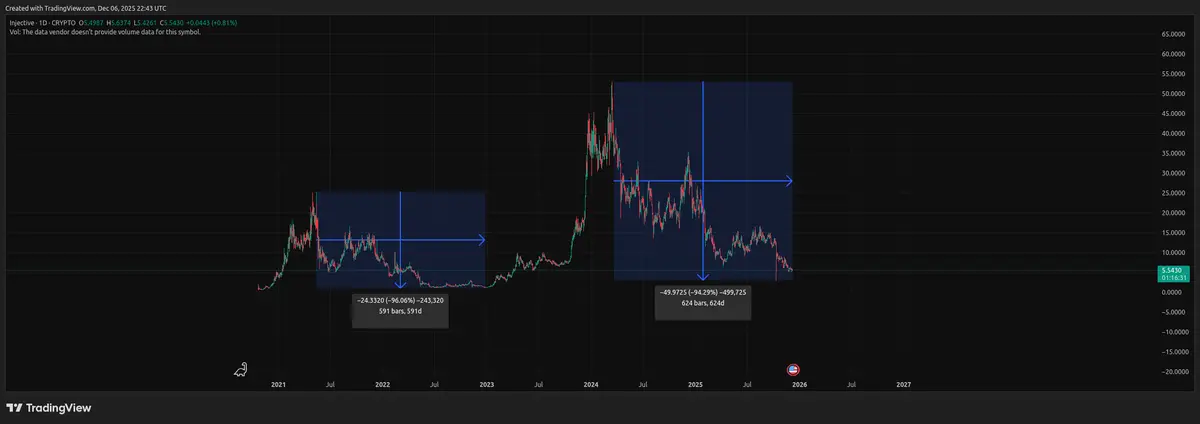This screenshot has width=1200, height=424.
Task: Click the 2026 label on the time axis
Action: pyautogui.click(x=799, y=384)
